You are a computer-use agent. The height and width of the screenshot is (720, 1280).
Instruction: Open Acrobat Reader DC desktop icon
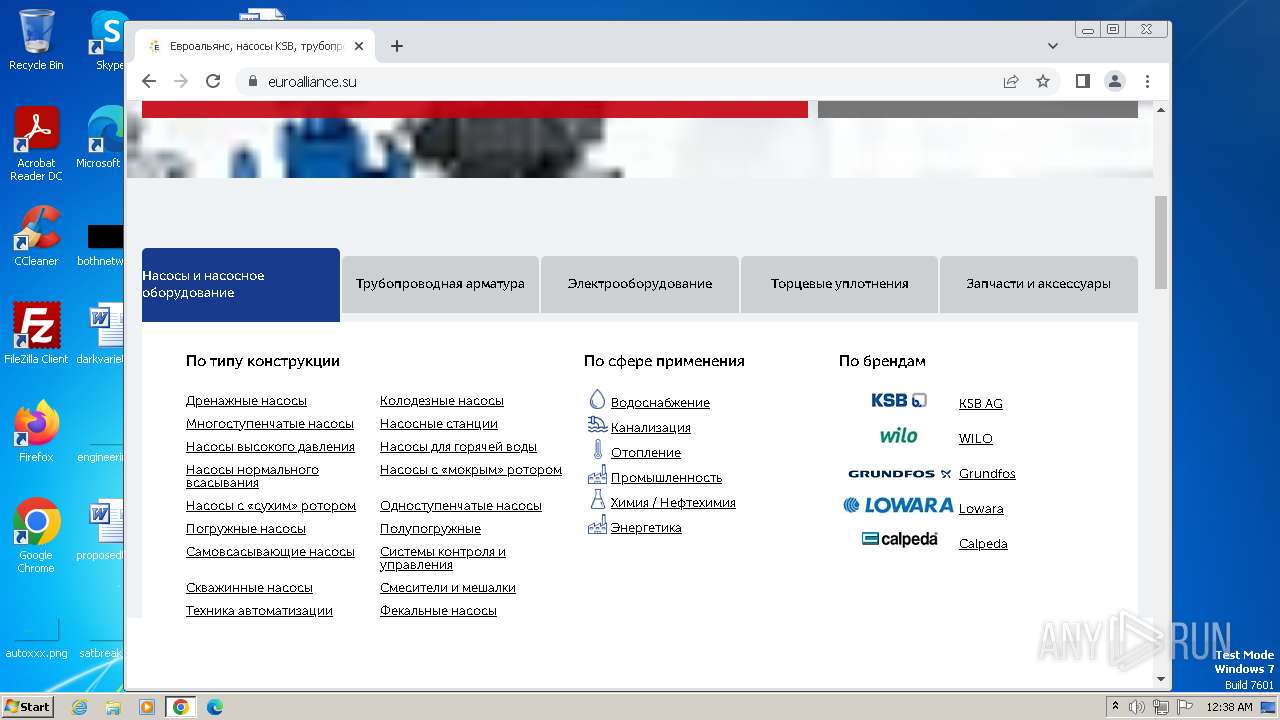point(36,144)
